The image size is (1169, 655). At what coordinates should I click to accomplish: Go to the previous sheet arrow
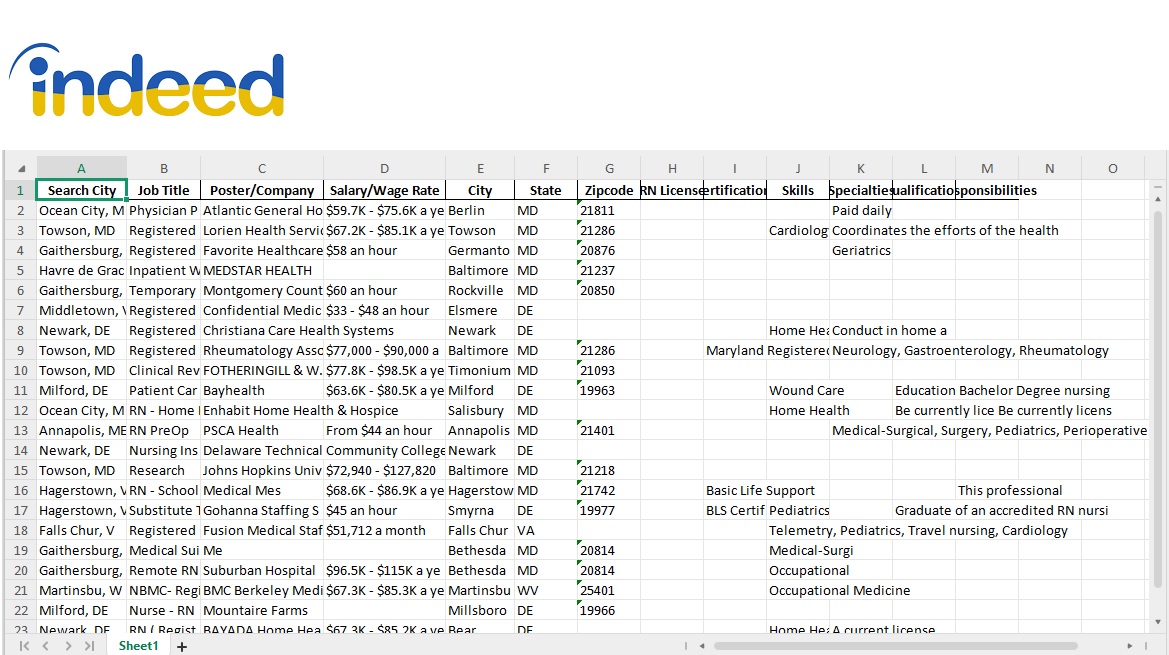pos(45,646)
